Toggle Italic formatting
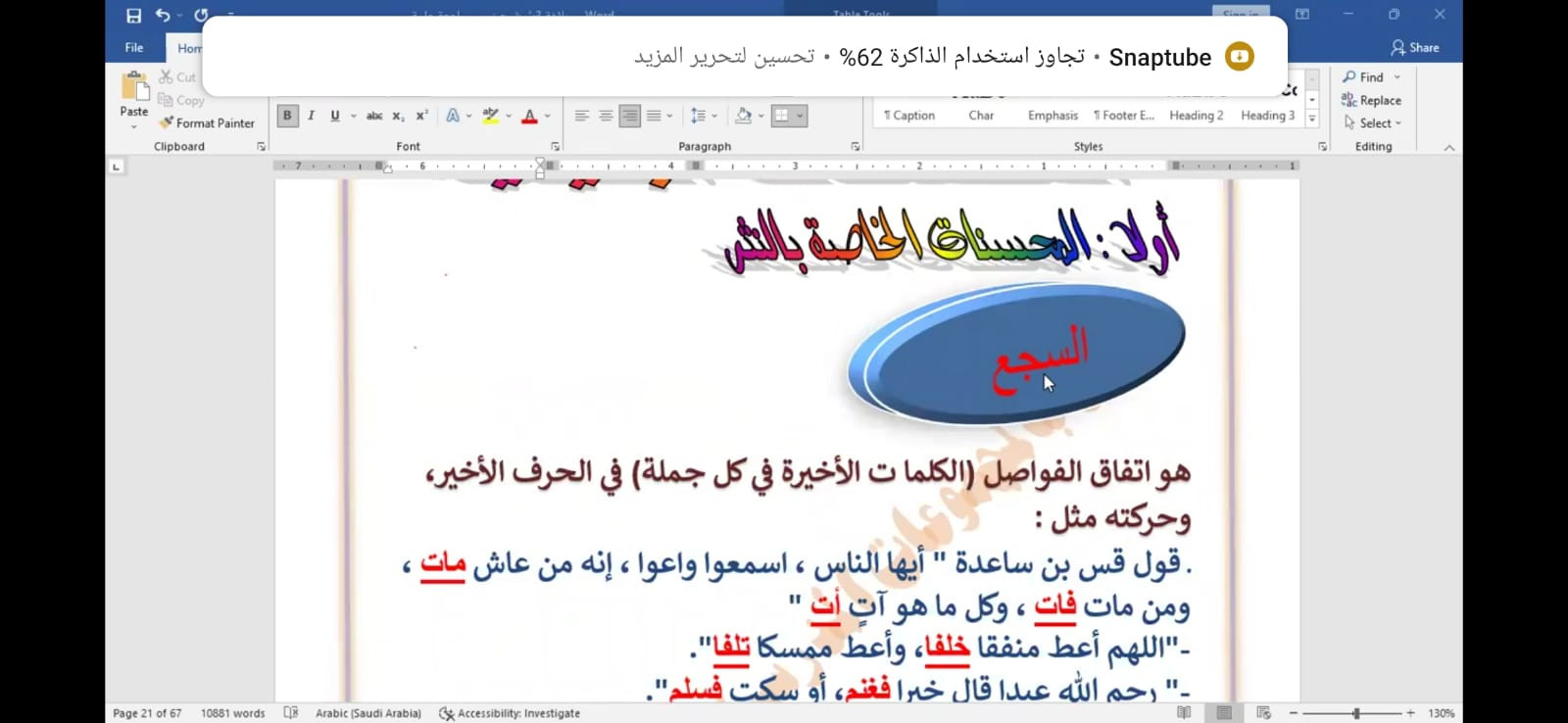 [311, 116]
